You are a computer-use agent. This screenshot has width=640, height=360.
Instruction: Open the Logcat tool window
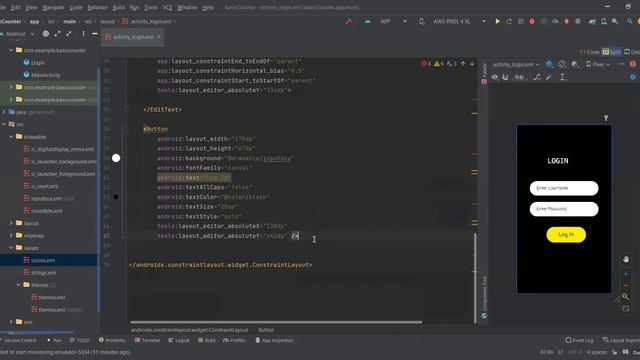pos(179,340)
